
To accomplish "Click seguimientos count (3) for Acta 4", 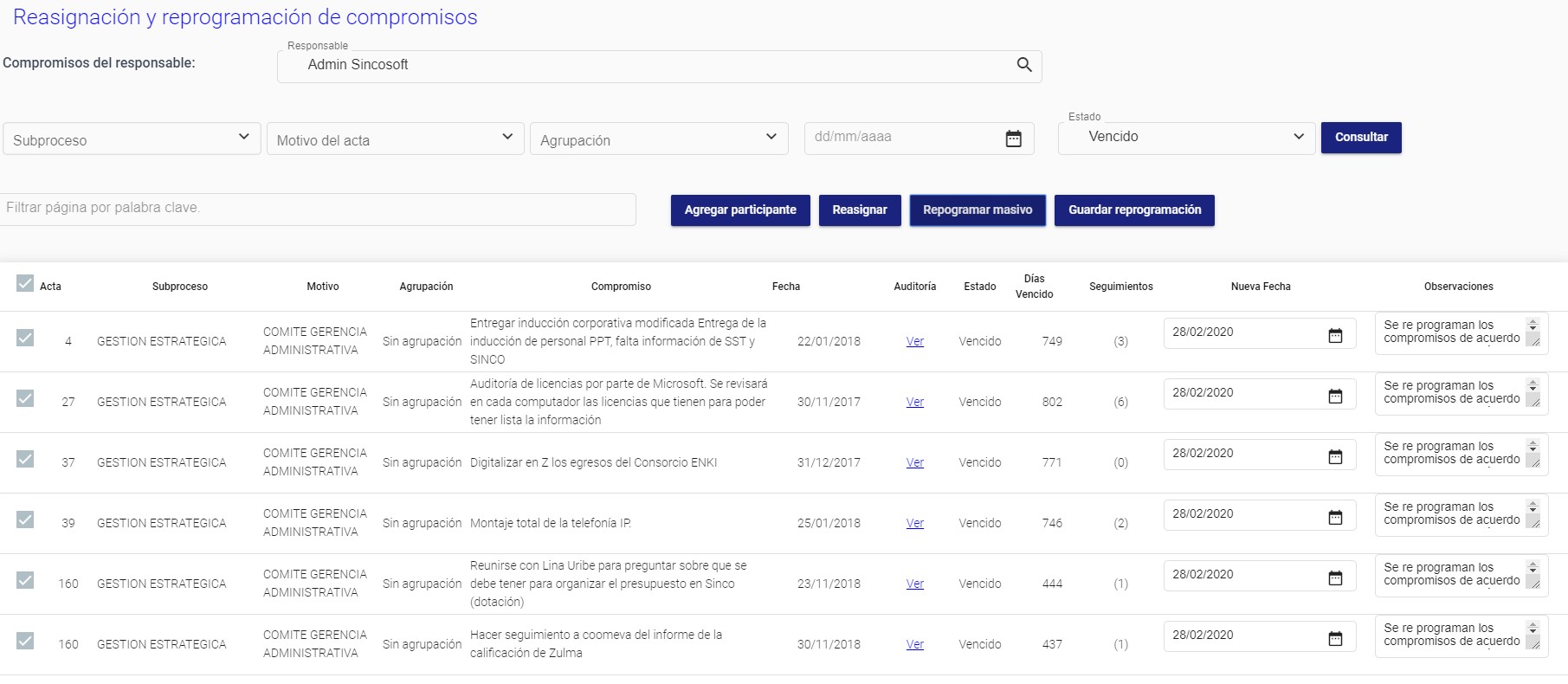I will (x=1120, y=341).
